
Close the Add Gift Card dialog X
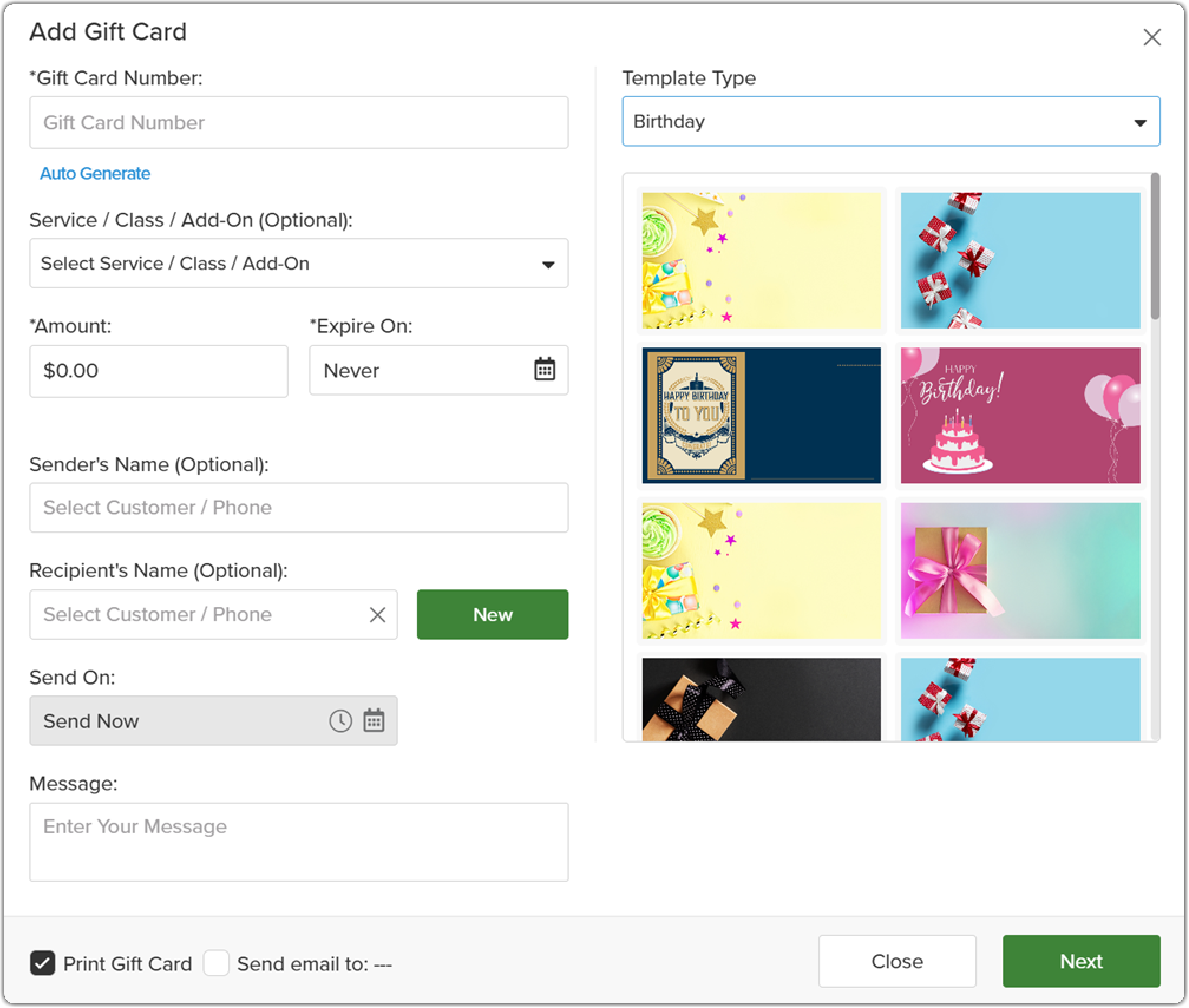coord(1152,37)
